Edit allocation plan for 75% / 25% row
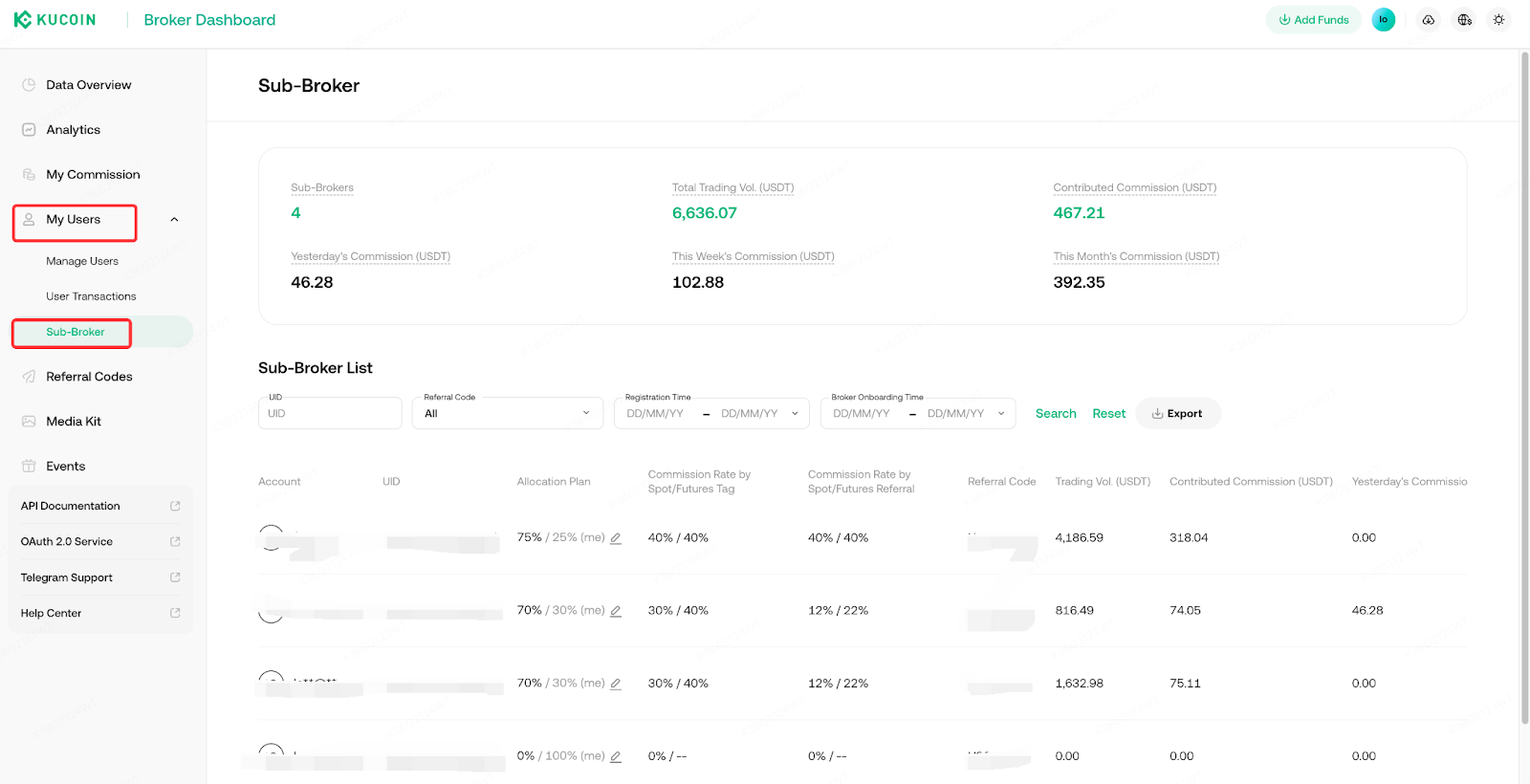The image size is (1530, 784). (616, 538)
